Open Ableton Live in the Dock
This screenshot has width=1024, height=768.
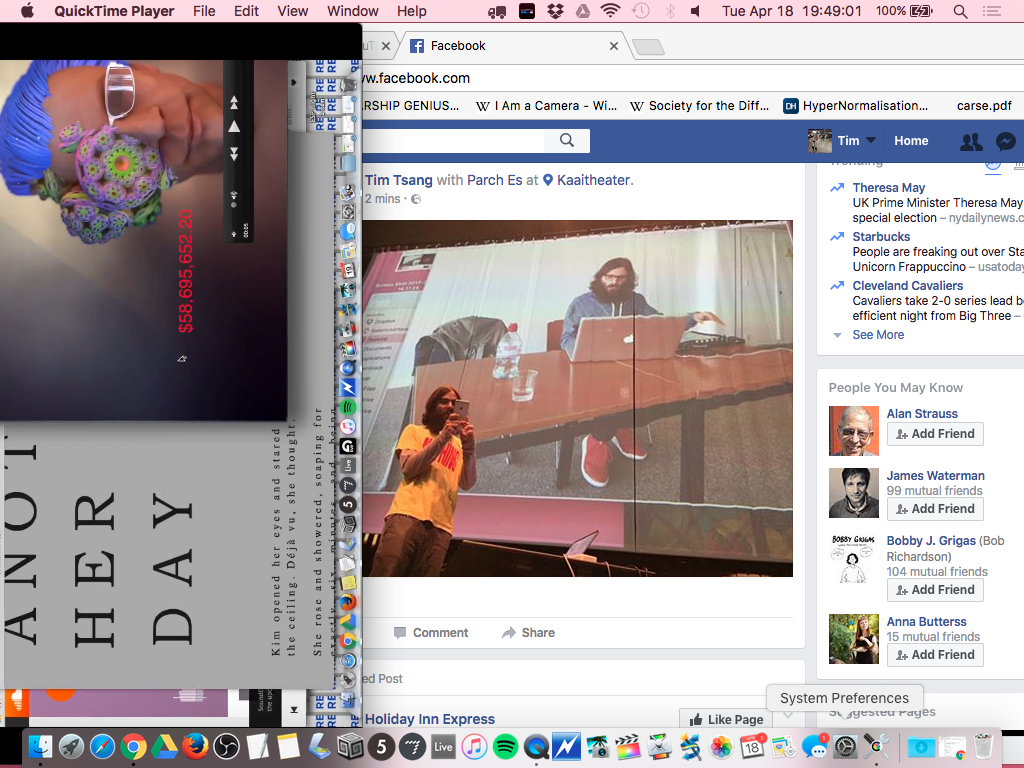(x=443, y=746)
